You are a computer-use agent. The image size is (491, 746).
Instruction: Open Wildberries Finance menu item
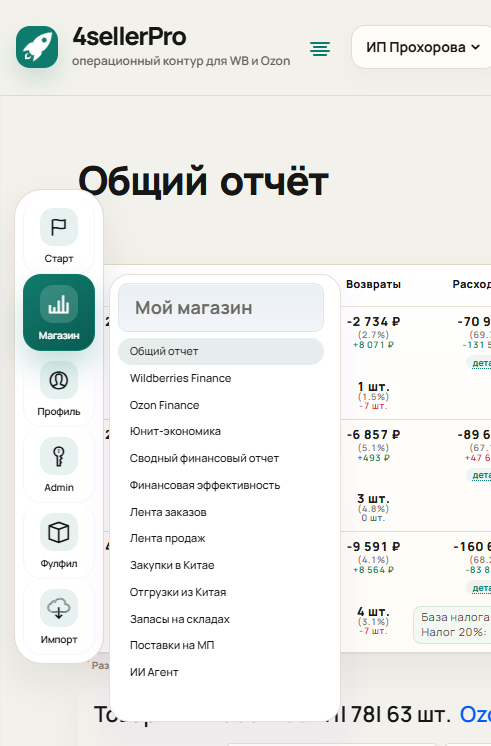221,378
